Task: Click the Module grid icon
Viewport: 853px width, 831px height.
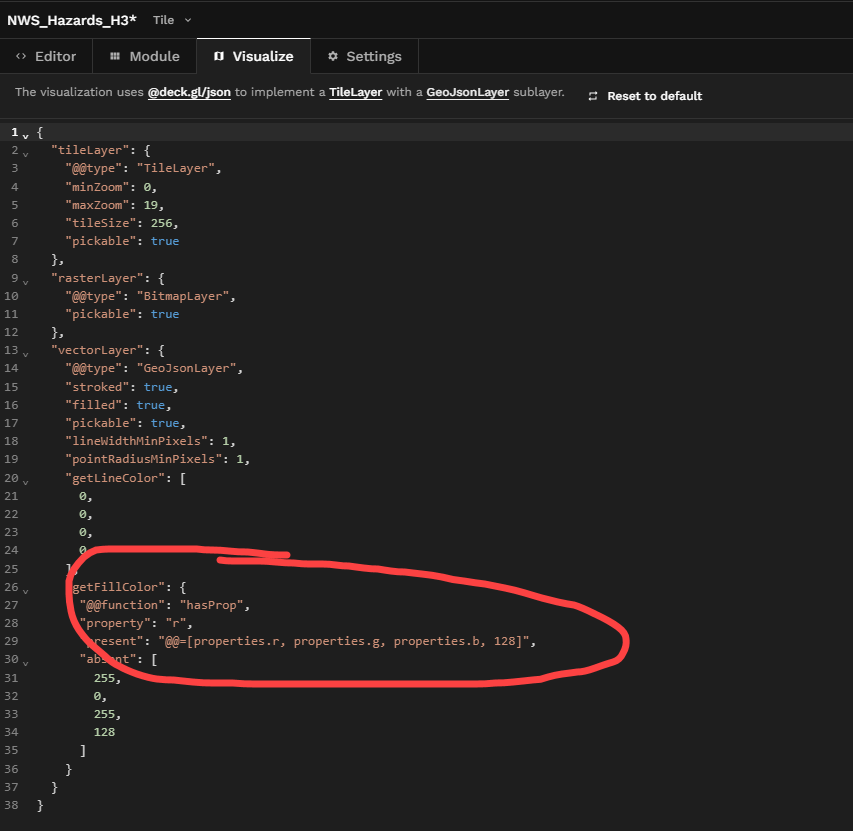Action: 115,56
